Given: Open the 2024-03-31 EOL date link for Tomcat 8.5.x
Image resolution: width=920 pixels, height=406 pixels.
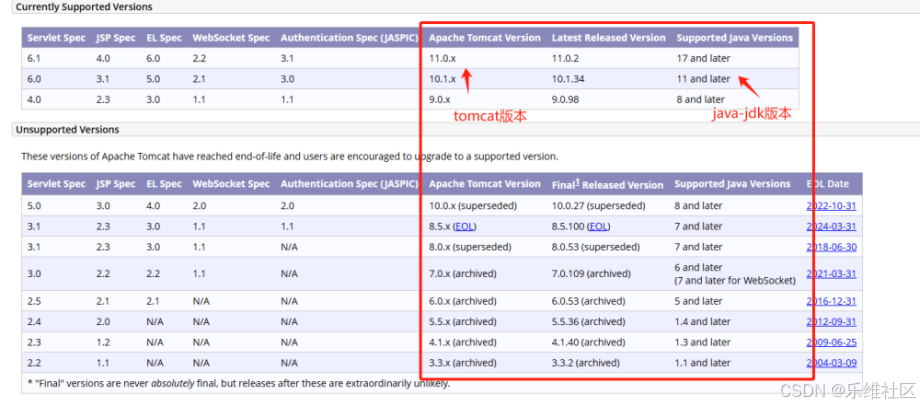Looking at the screenshot, I should tap(831, 226).
